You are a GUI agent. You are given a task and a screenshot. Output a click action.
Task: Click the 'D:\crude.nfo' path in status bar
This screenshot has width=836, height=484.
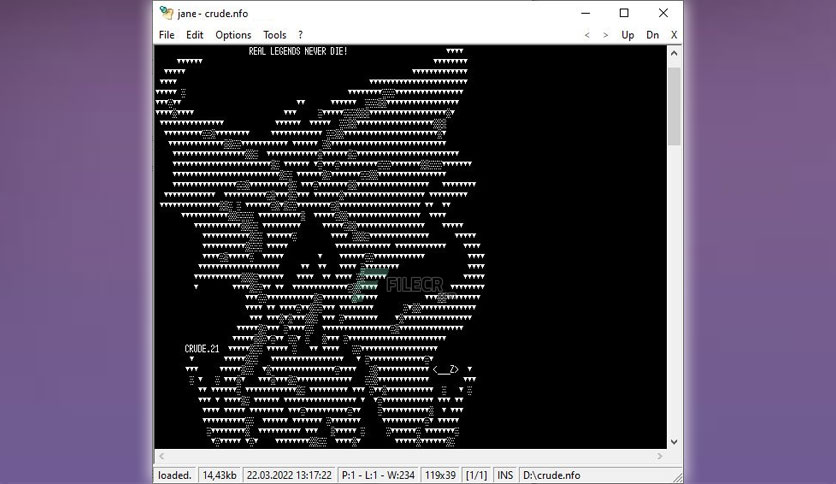[552, 475]
